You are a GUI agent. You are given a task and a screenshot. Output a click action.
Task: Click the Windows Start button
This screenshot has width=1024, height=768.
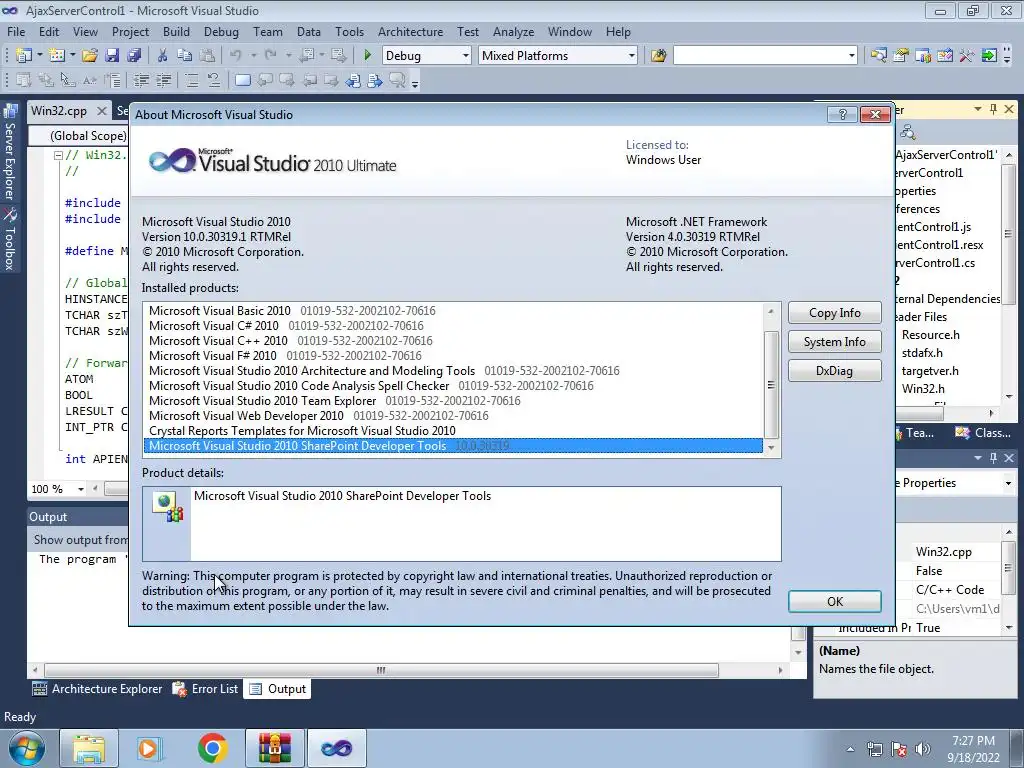point(27,748)
